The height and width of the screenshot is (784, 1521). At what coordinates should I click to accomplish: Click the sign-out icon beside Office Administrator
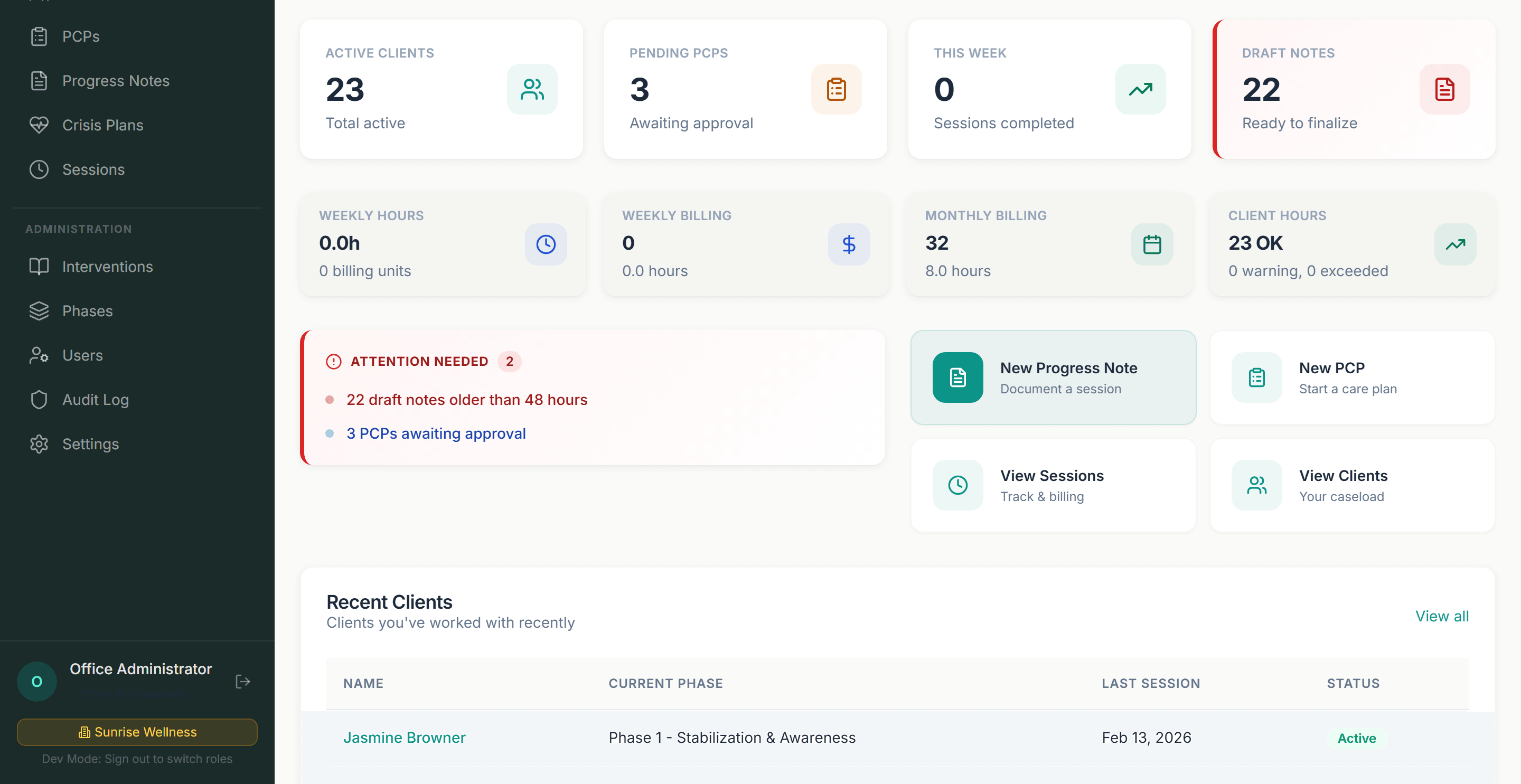(243, 681)
